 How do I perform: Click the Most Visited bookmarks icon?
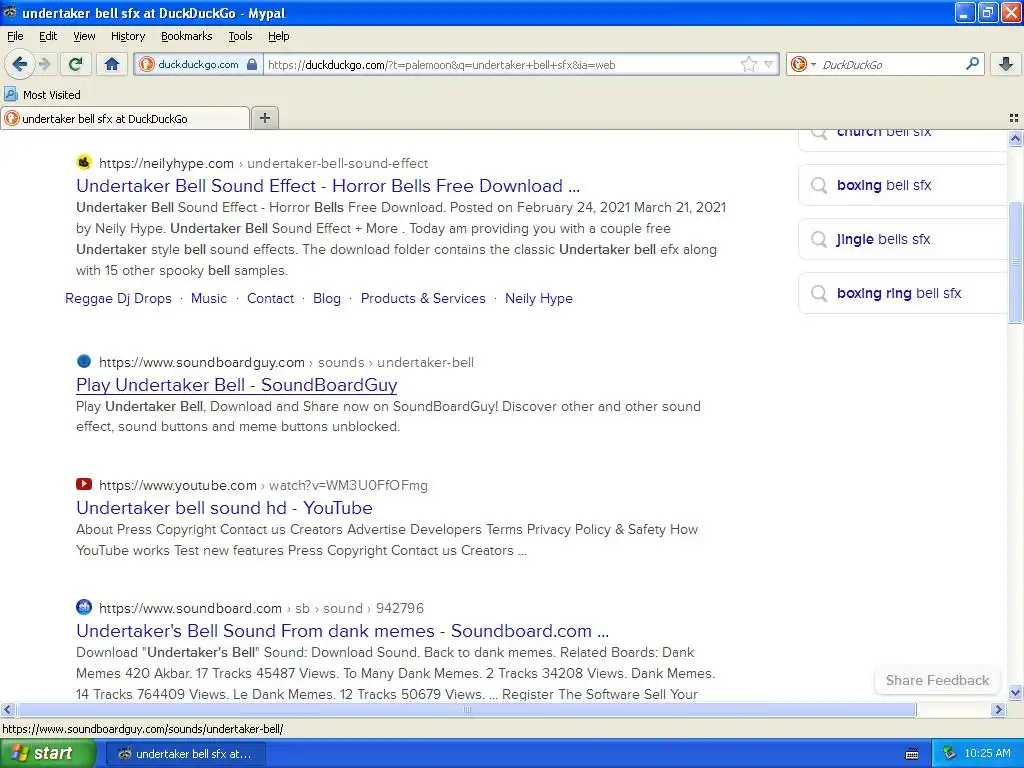coord(11,94)
